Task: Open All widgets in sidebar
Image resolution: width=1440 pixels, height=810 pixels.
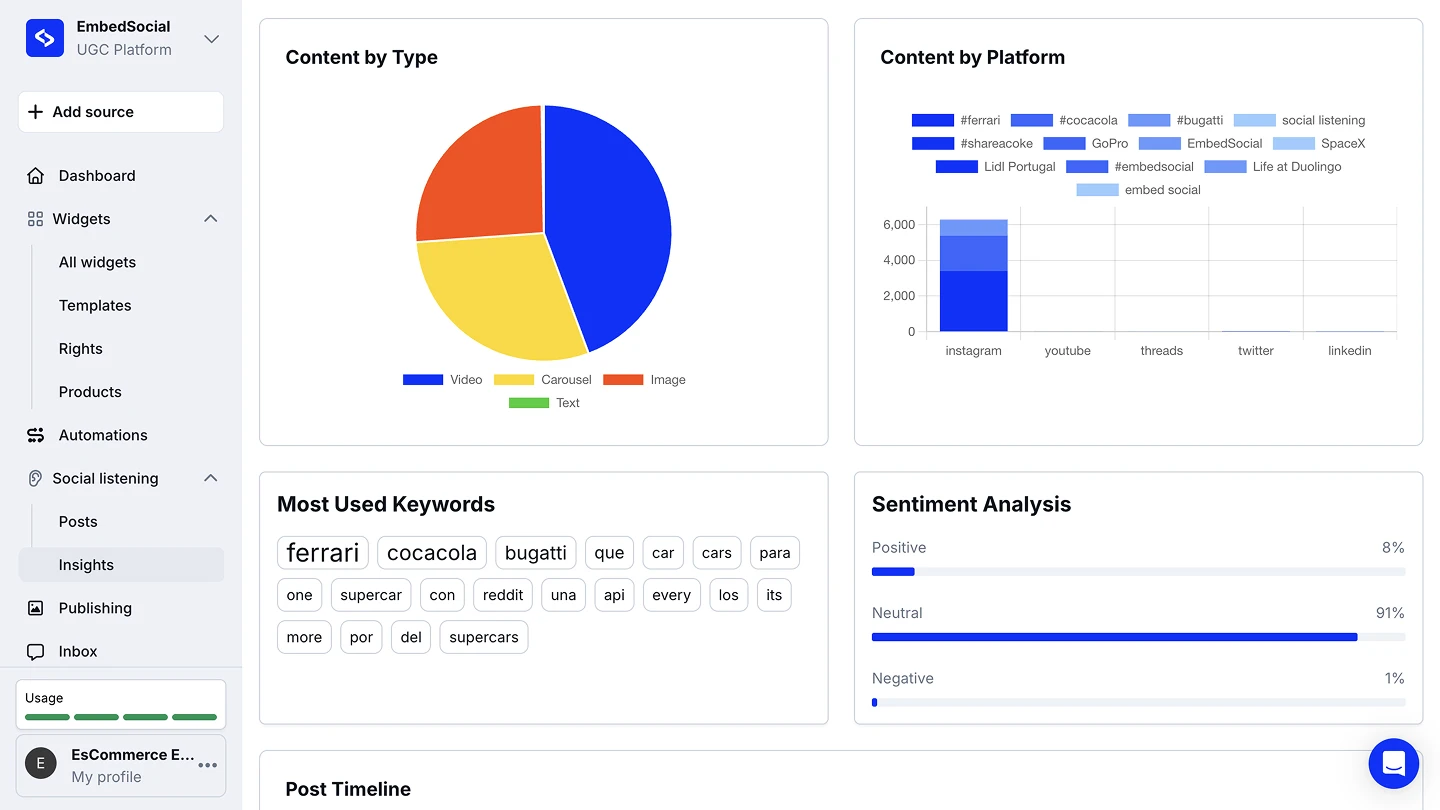Action: point(97,262)
